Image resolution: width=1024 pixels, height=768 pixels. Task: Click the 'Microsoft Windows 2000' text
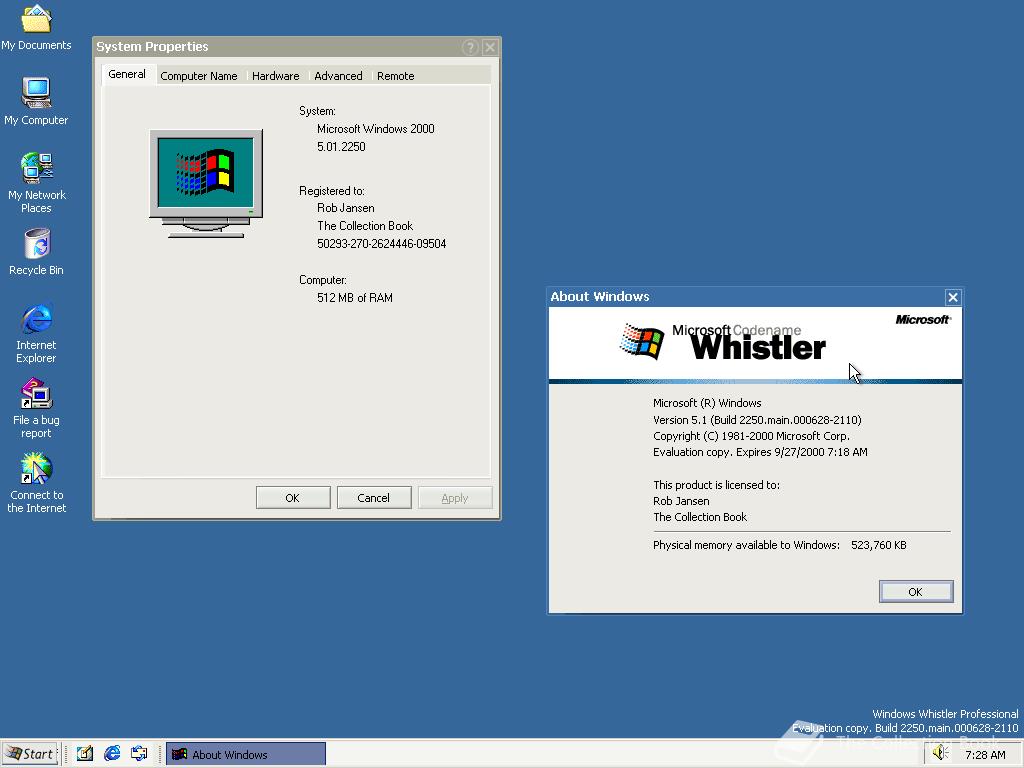(376, 129)
